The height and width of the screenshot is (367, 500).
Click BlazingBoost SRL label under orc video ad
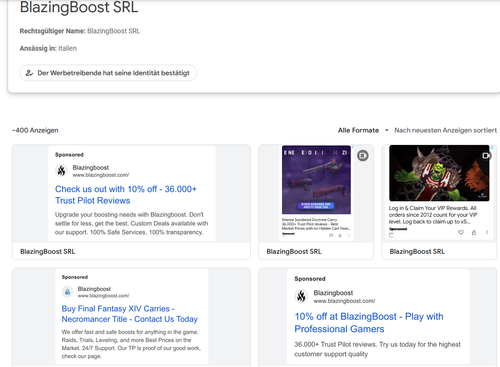click(417, 252)
